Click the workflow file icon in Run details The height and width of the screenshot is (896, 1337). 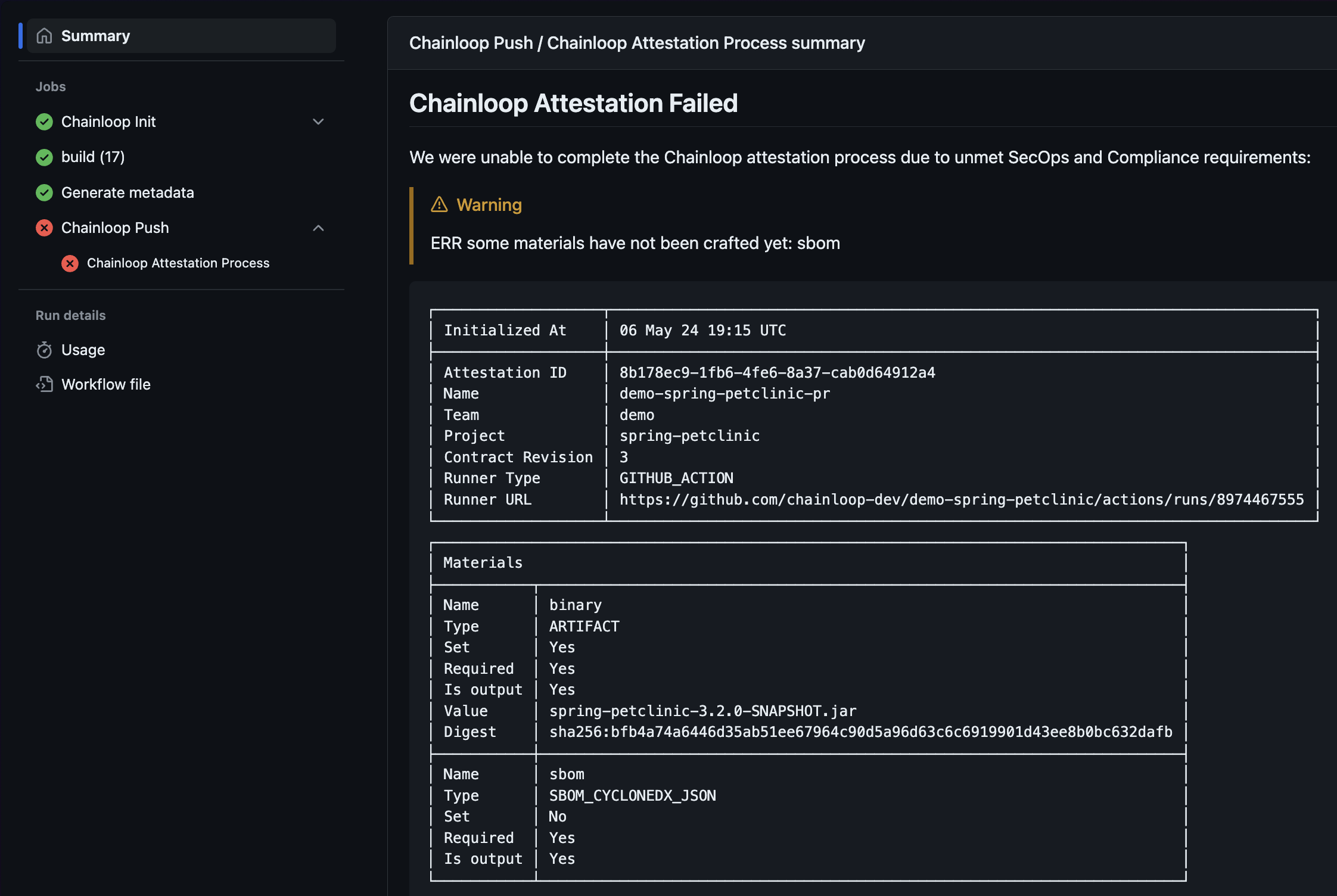45,384
